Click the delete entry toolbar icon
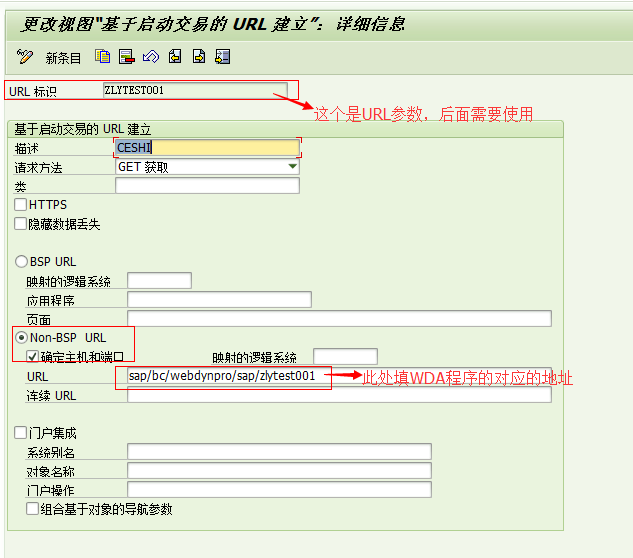 pyautogui.click(x=127, y=57)
